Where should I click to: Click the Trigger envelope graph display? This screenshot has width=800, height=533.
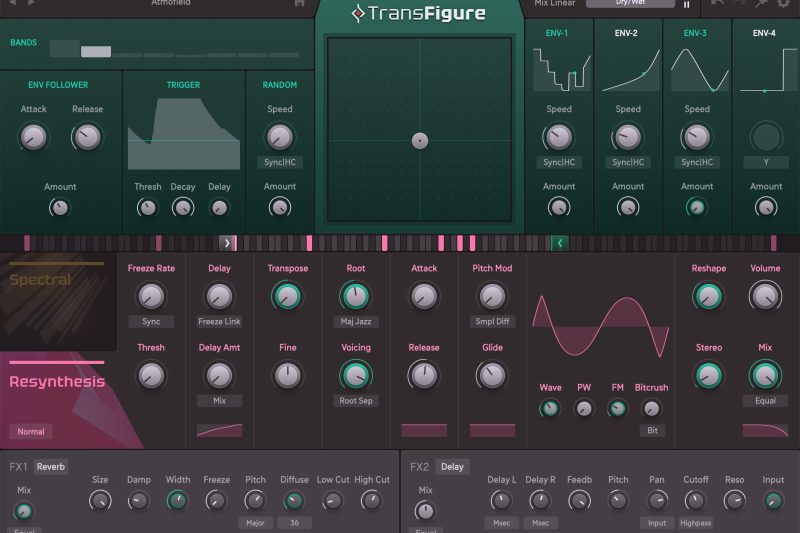pos(184,134)
